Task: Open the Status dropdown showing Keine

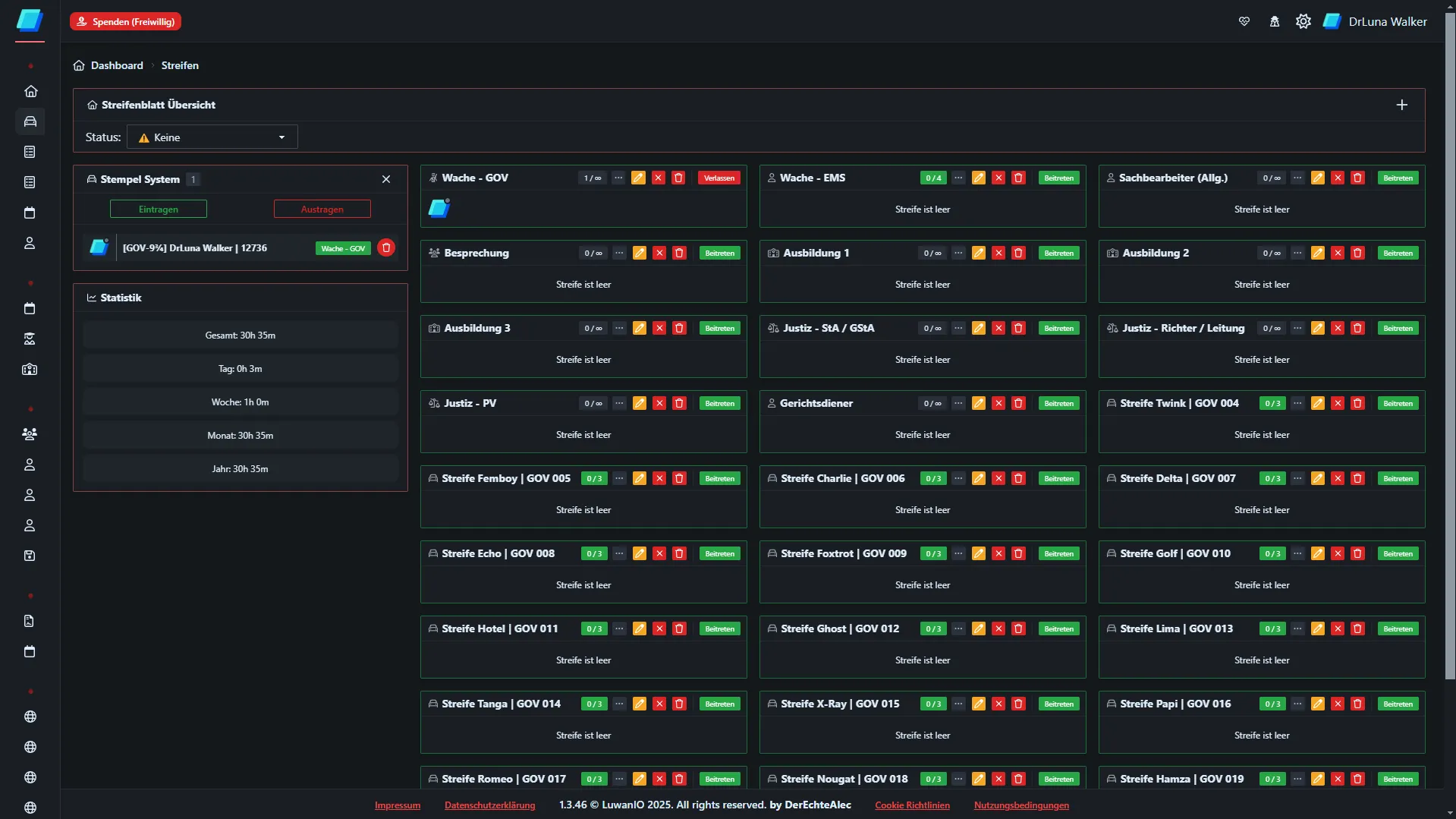Action: coord(212,137)
